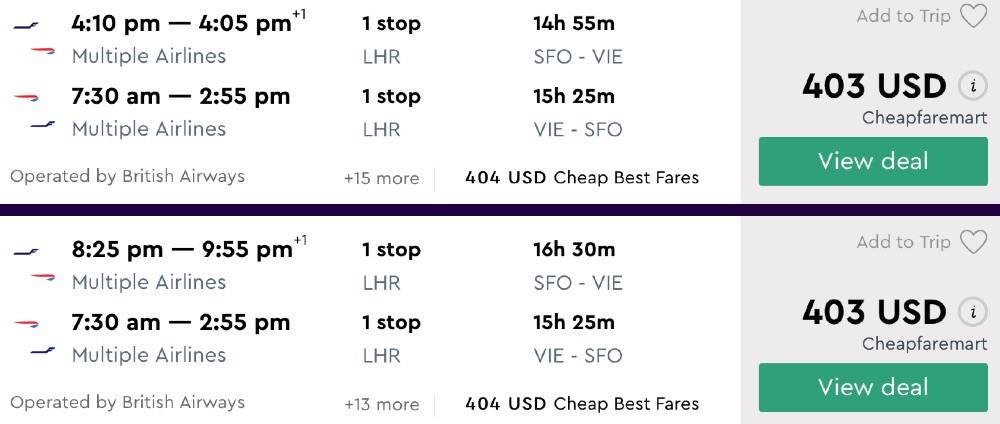Click the first Cheapfaremart provider label

pos(924,118)
